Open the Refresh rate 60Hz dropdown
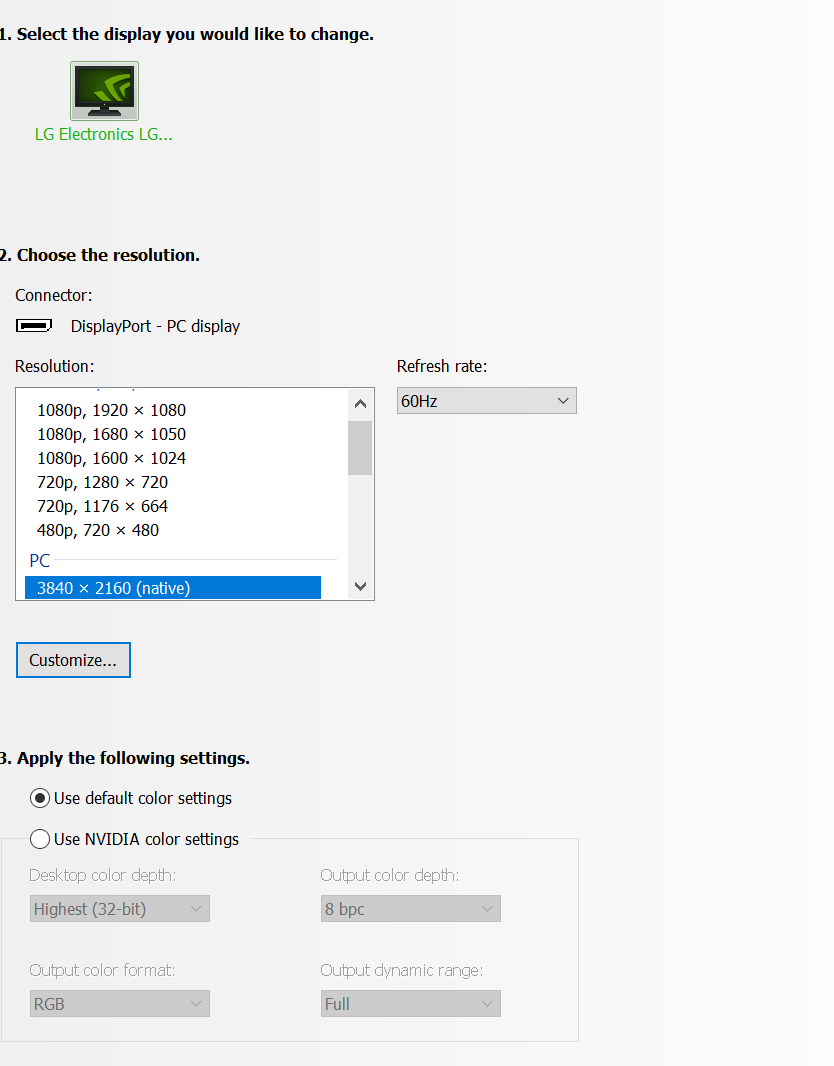The height and width of the screenshot is (1066, 834). [x=487, y=400]
